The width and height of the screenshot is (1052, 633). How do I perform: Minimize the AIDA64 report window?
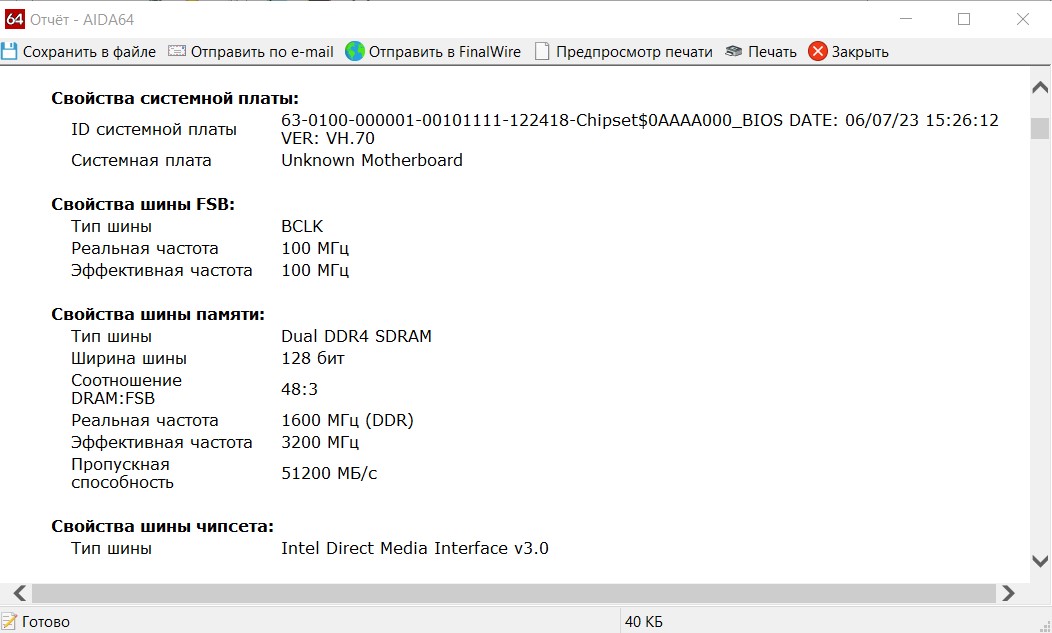[906, 19]
